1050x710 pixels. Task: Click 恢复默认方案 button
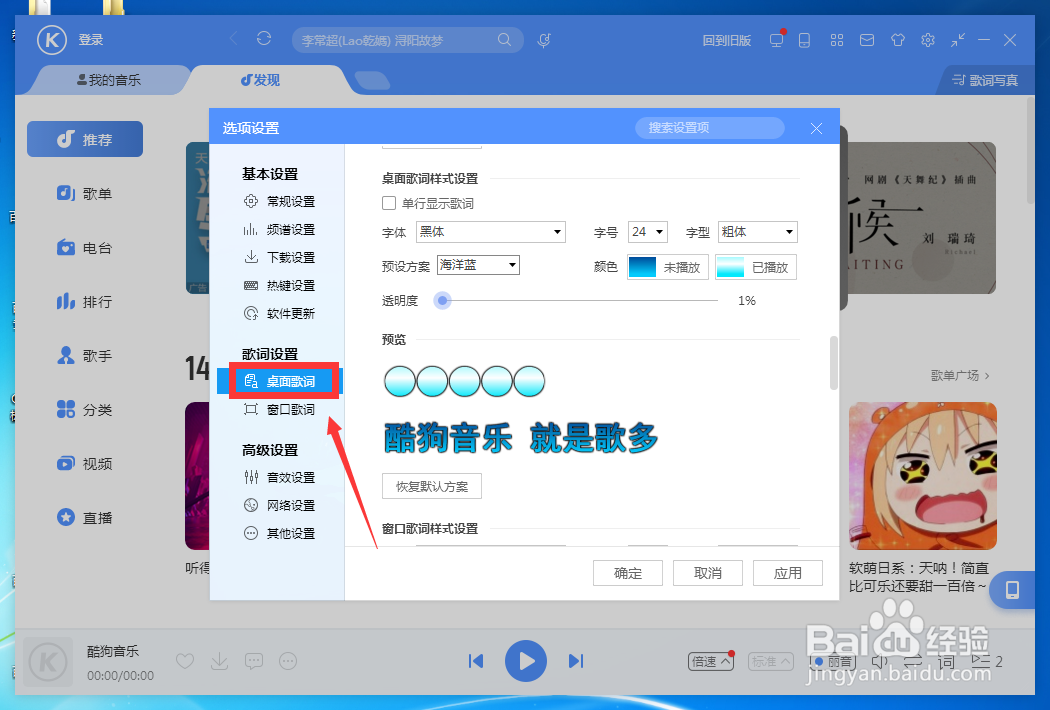(x=432, y=486)
